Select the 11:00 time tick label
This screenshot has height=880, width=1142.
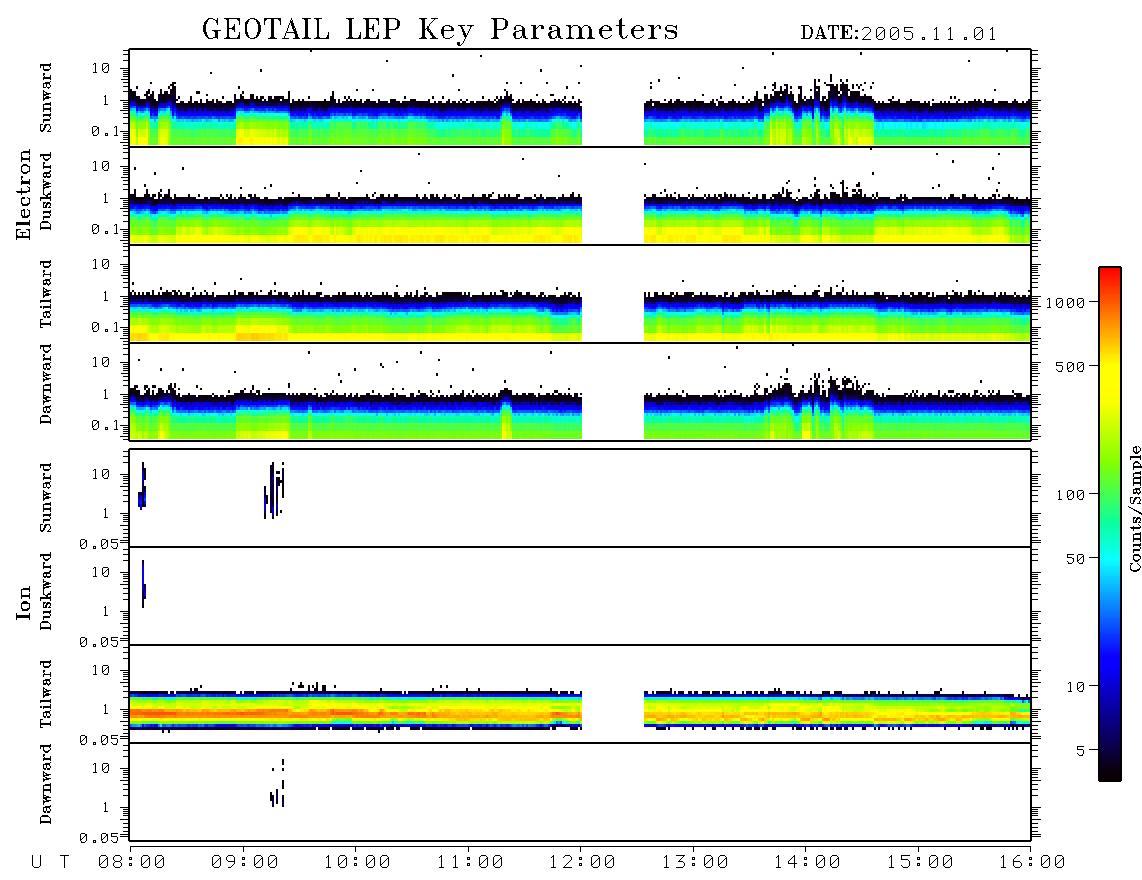(x=470, y=863)
